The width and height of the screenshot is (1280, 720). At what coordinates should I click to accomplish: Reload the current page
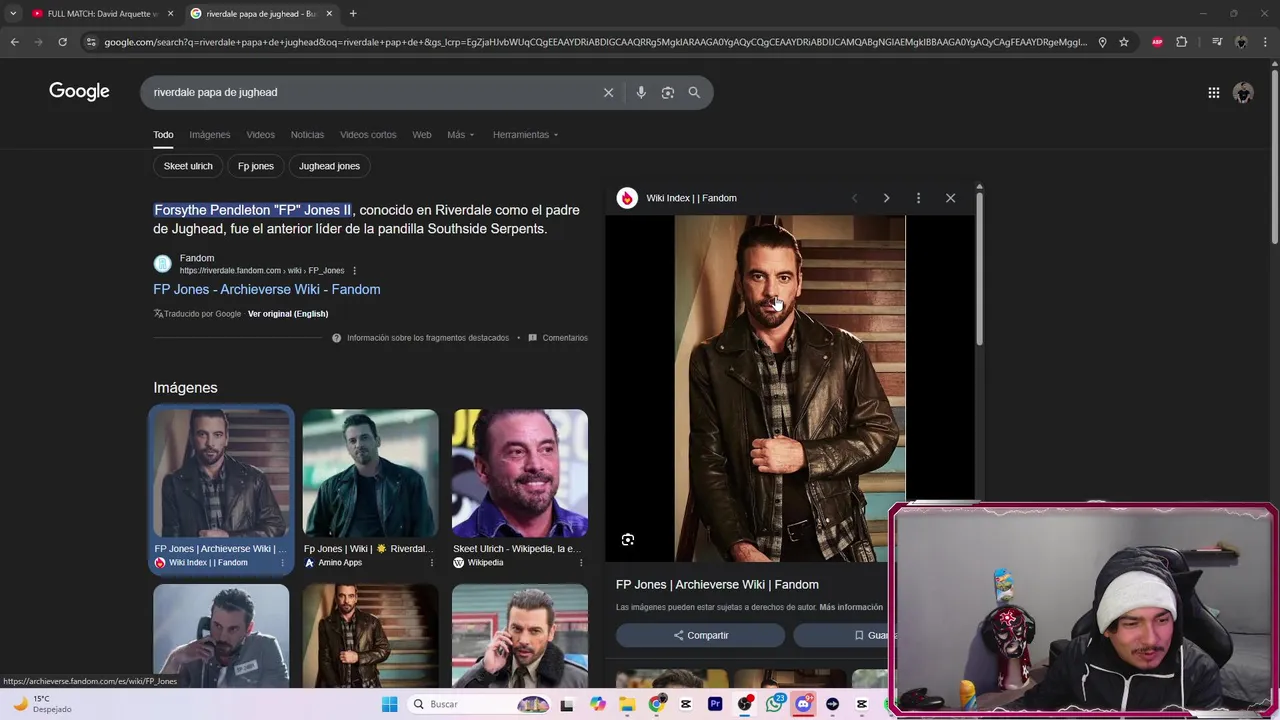coord(62,42)
